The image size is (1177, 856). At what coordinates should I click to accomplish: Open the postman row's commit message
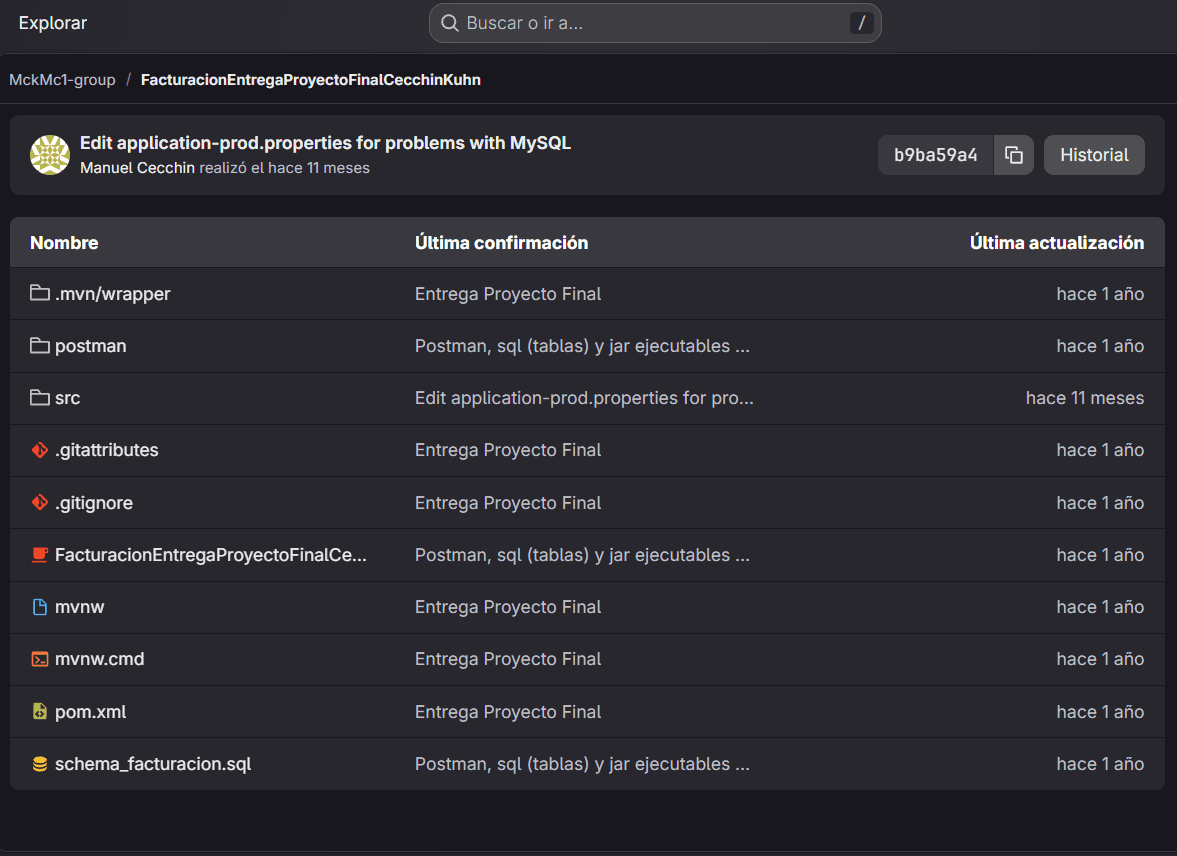point(582,345)
